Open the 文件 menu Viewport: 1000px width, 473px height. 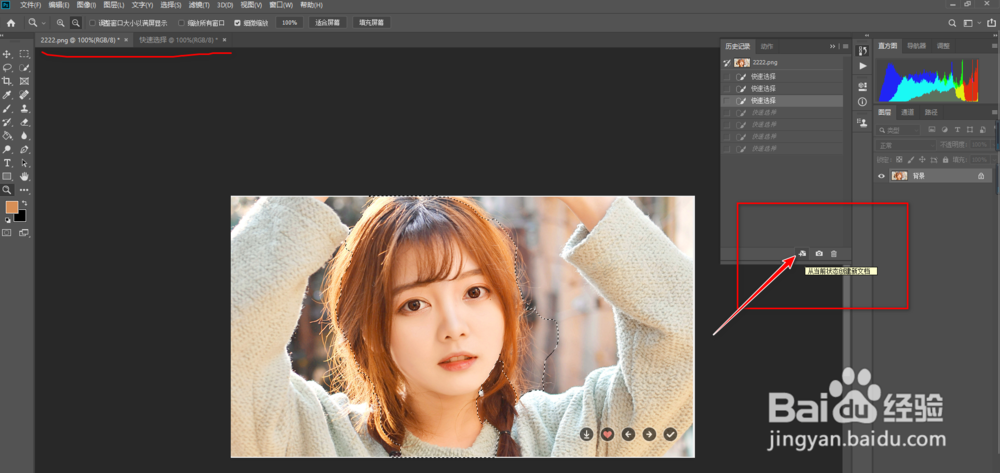pos(31,5)
